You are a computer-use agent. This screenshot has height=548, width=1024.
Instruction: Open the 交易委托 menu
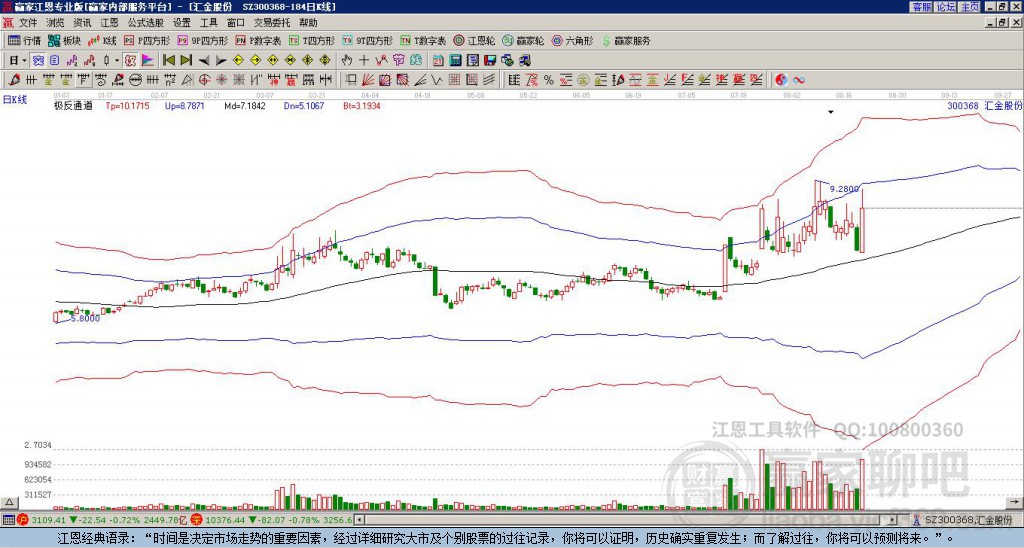[272, 23]
